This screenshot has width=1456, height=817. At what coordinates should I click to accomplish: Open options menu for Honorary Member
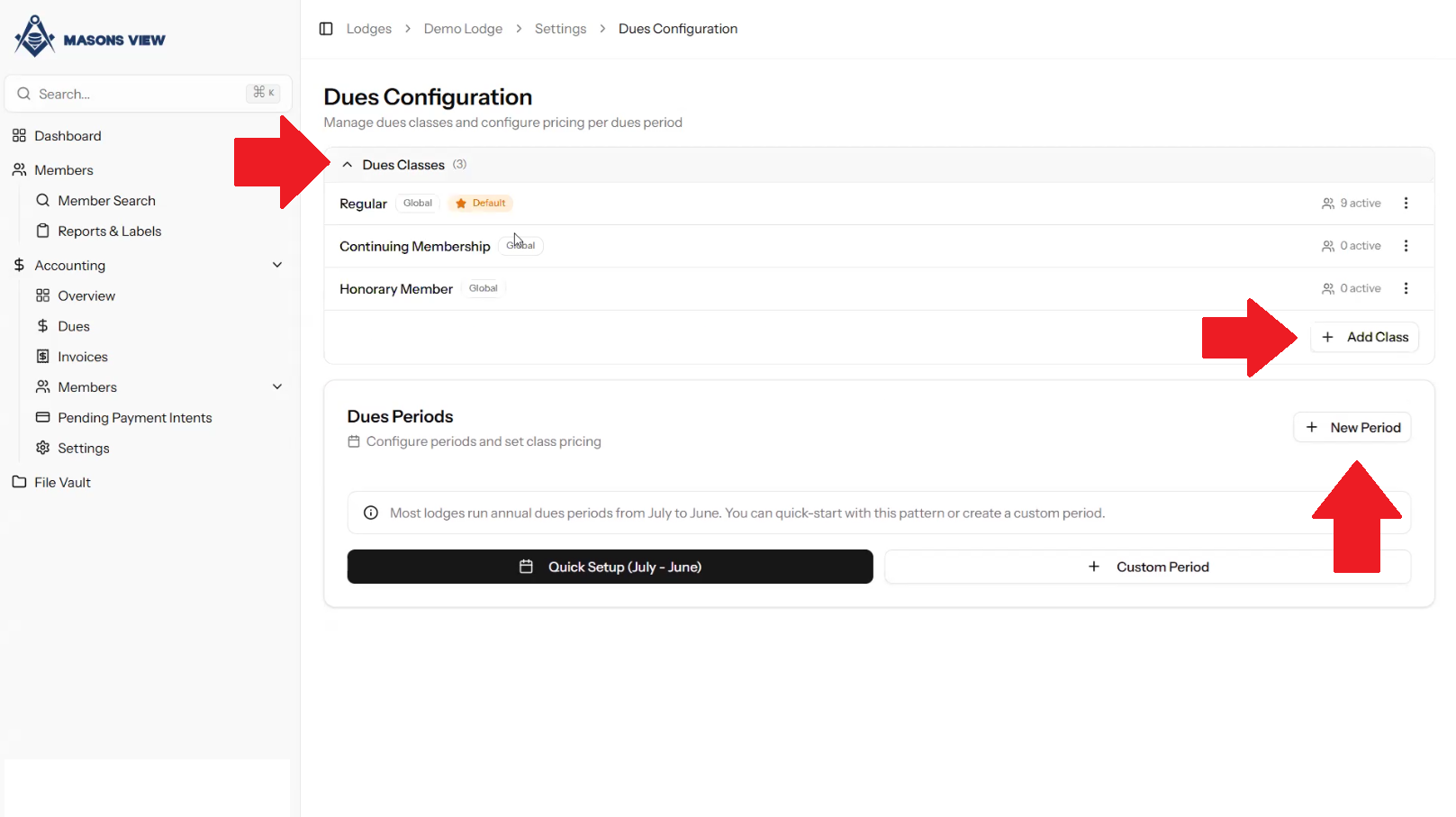point(1406,288)
